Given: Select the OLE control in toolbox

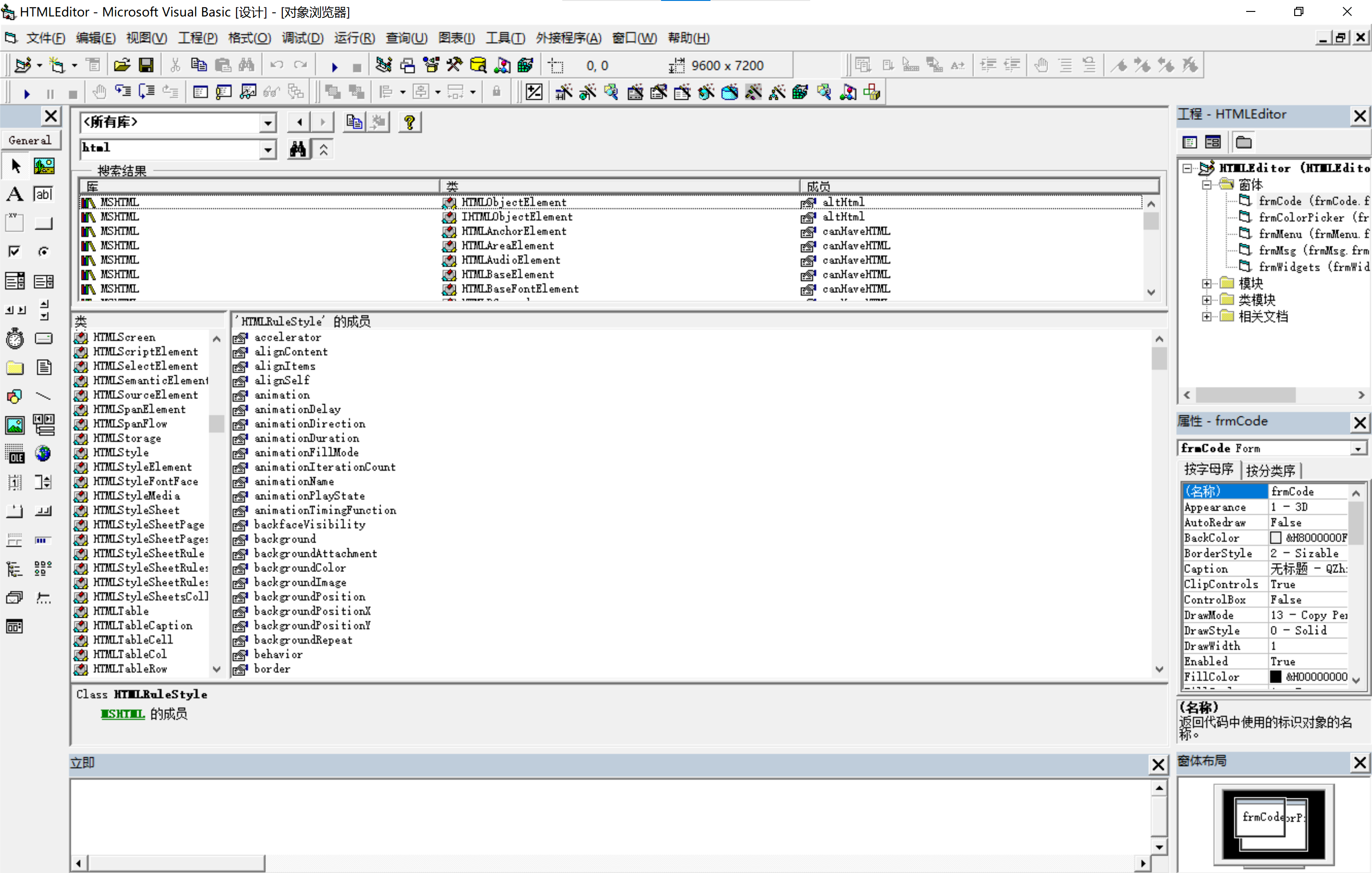Looking at the screenshot, I should click(15, 454).
